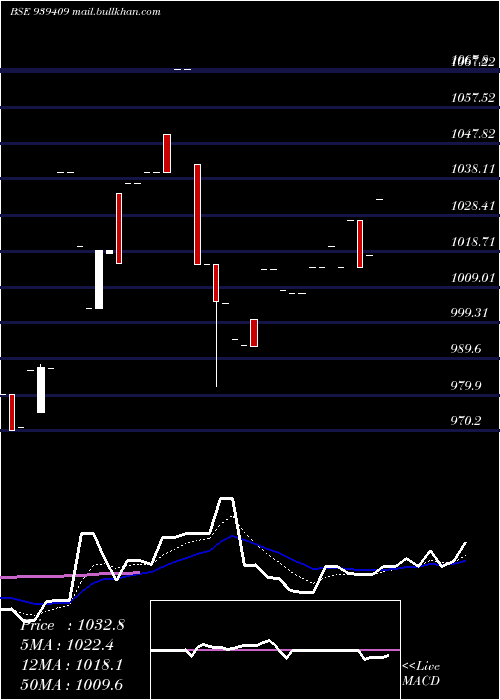500x700 pixels.
Task: Click the 1038.11 price axis label
Action: 473,169
